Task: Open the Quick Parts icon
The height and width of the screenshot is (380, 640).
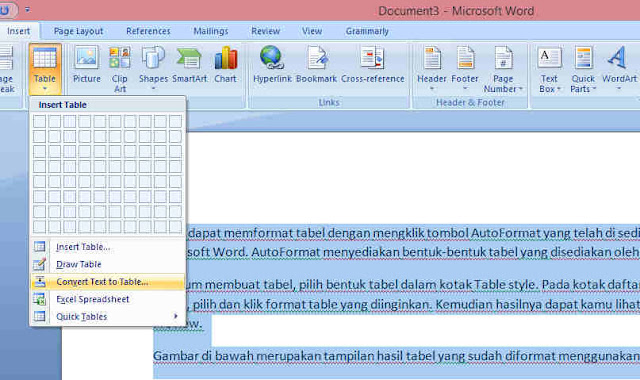Action: coord(583,58)
